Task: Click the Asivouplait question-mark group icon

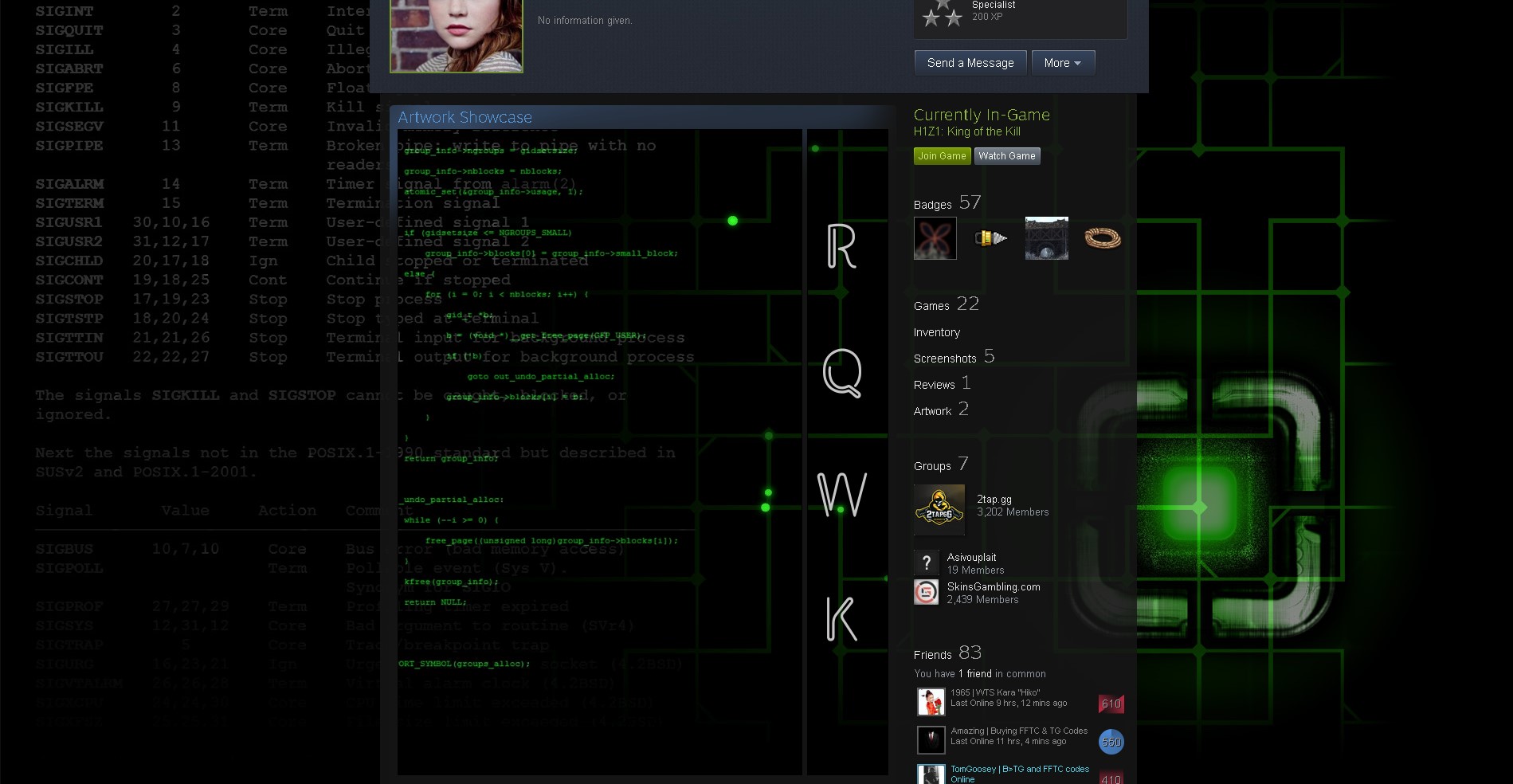Action: pos(927,563)
